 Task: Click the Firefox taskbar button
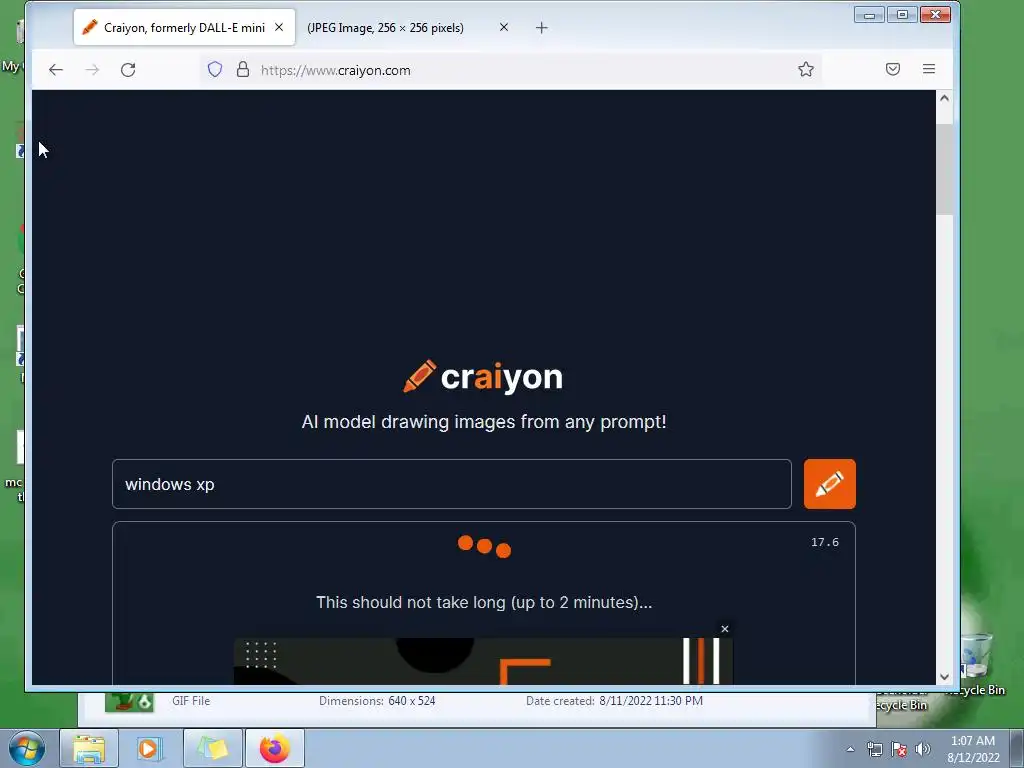[275, 748]
